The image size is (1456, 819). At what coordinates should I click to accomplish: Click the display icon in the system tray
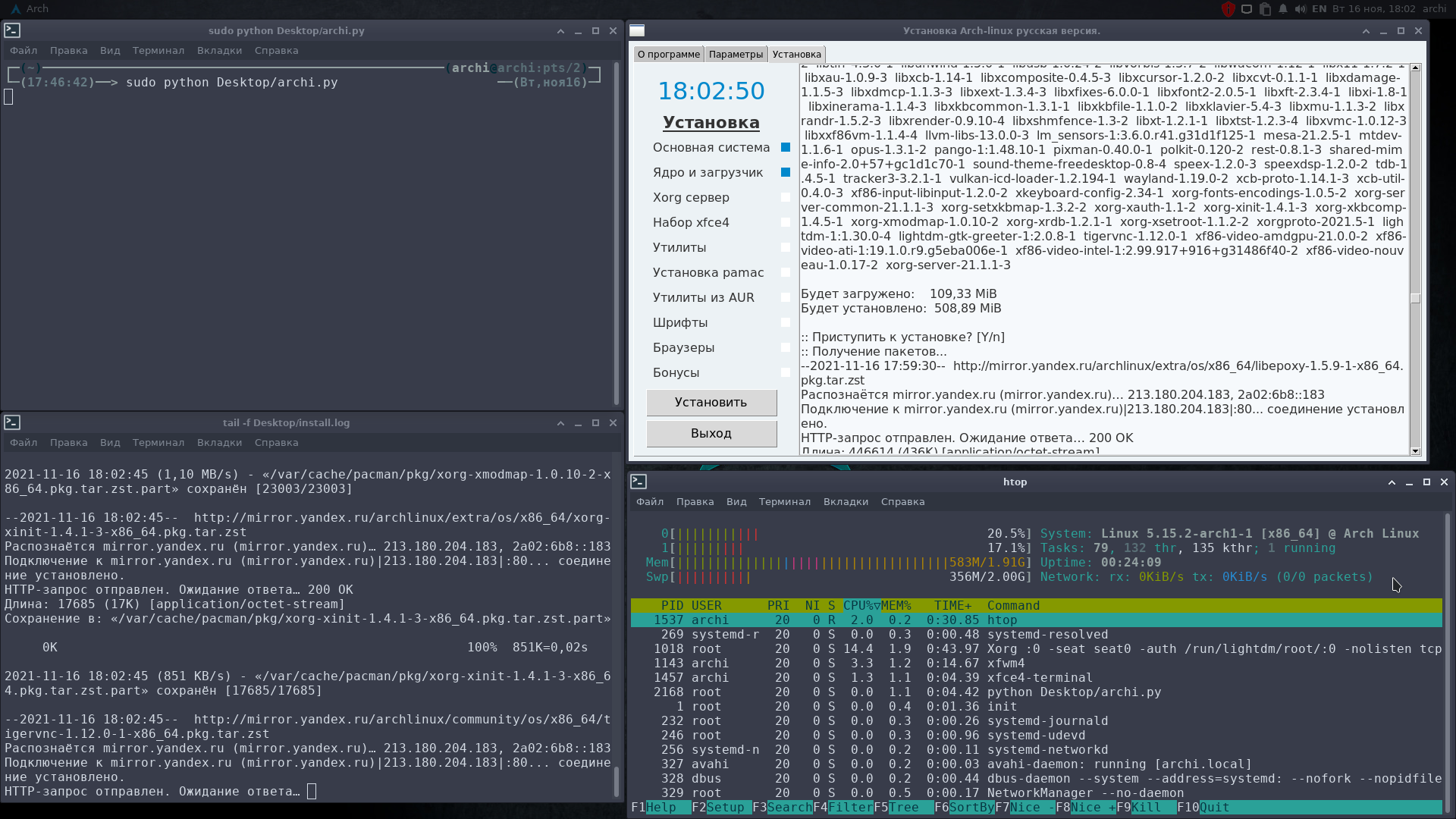[1247, 9]
